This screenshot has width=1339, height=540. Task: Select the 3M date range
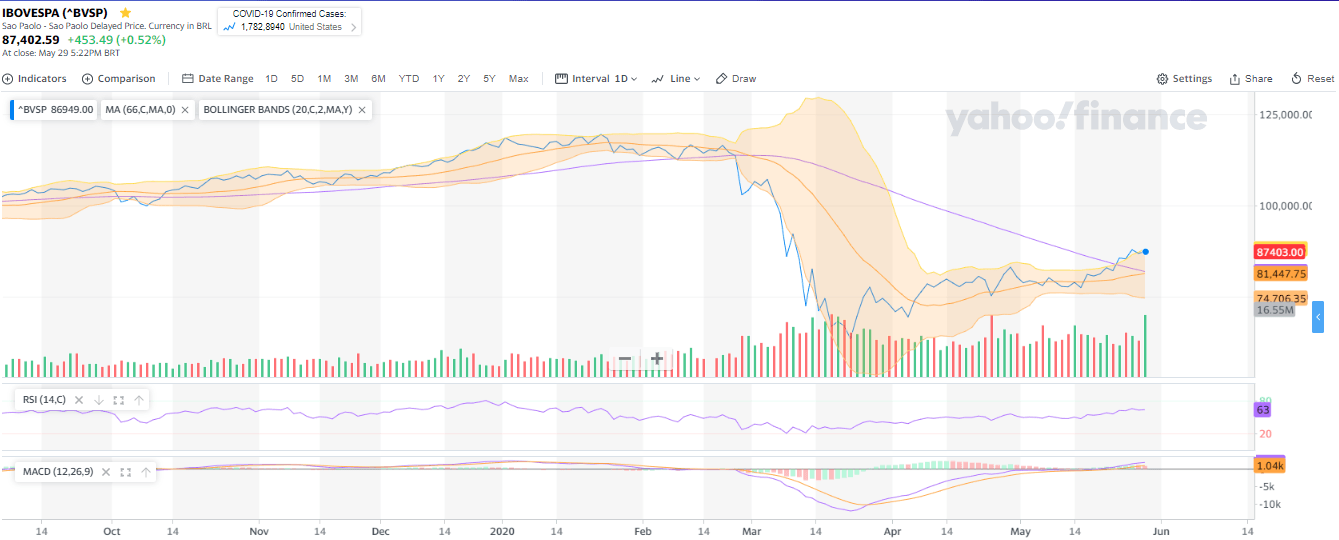click(x=351, y=79)
